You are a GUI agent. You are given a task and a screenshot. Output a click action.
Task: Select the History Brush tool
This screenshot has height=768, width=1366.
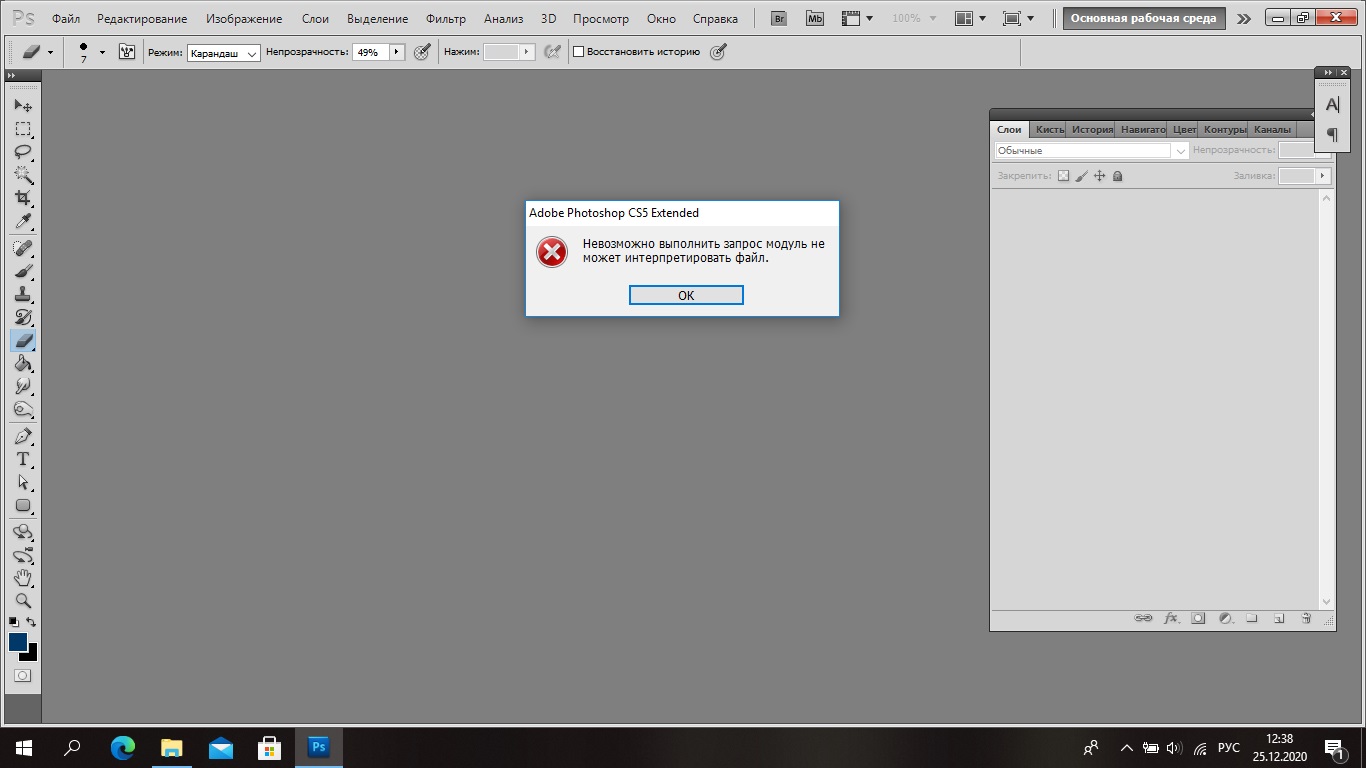[x=23, y=317]
